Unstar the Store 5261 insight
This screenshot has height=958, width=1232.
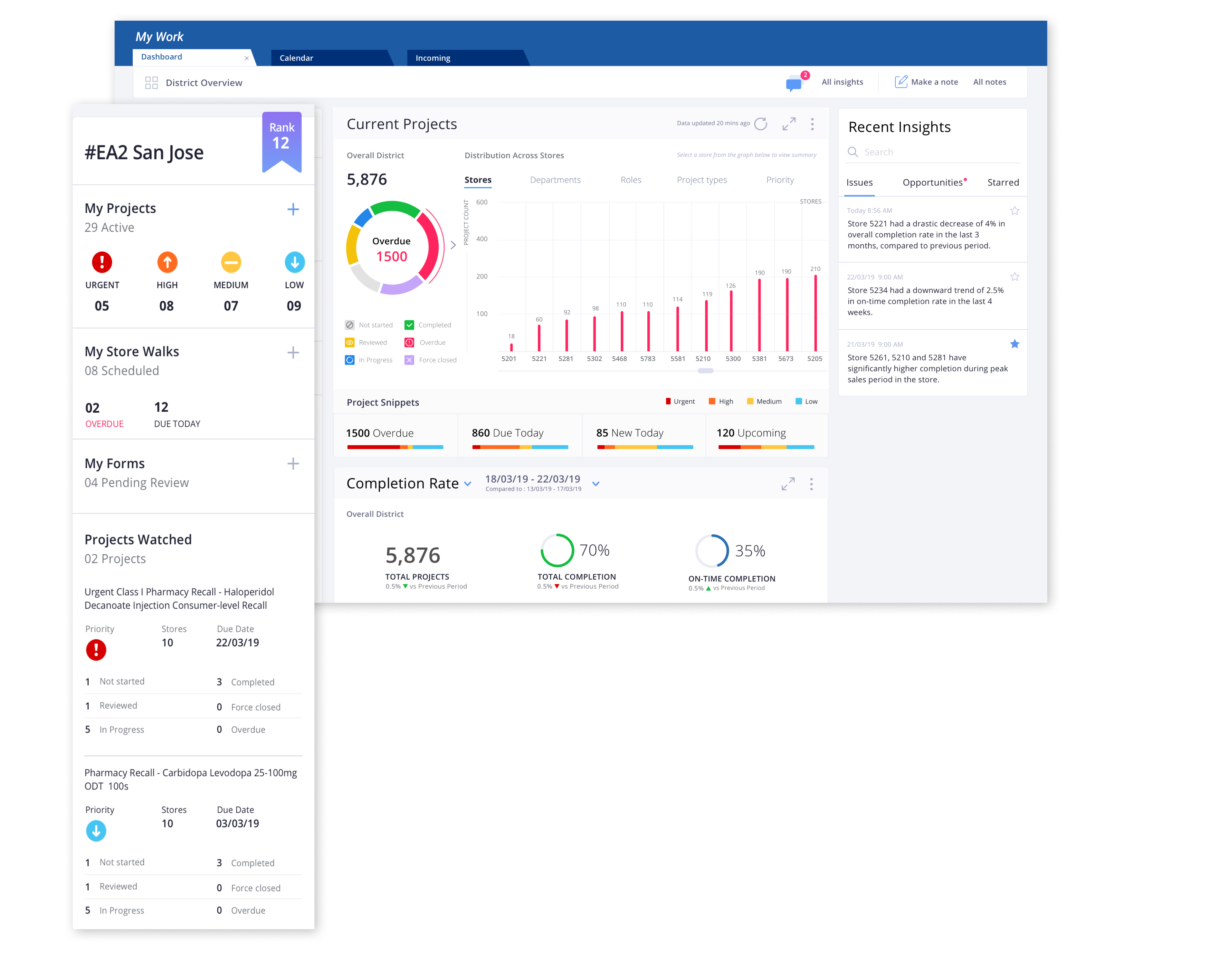click(x=1014, y=344)
